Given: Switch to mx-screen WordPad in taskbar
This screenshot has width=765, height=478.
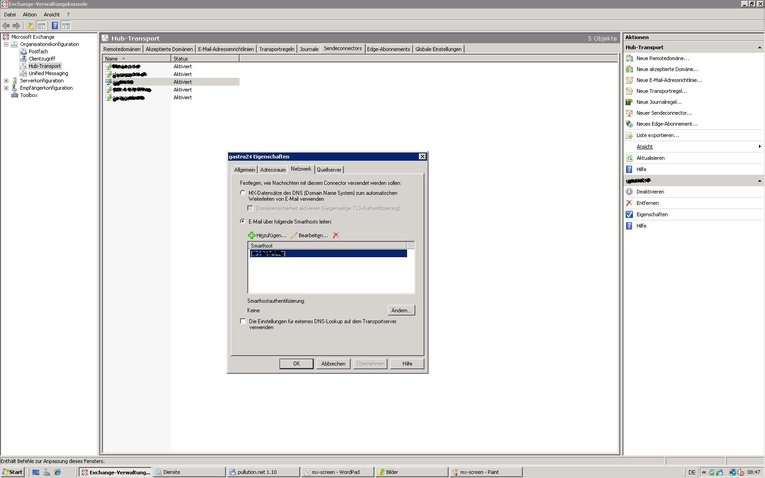Looking at the screenshot, I should [337, 472].
